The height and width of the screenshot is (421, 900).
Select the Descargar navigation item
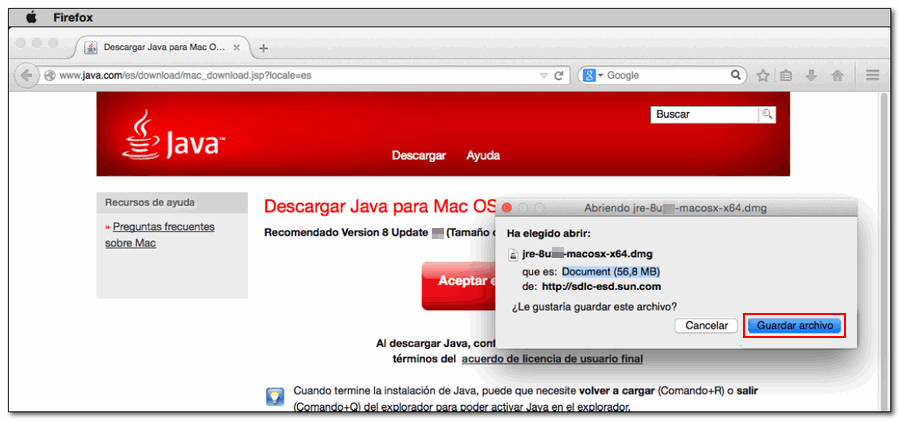click(418, 156)
